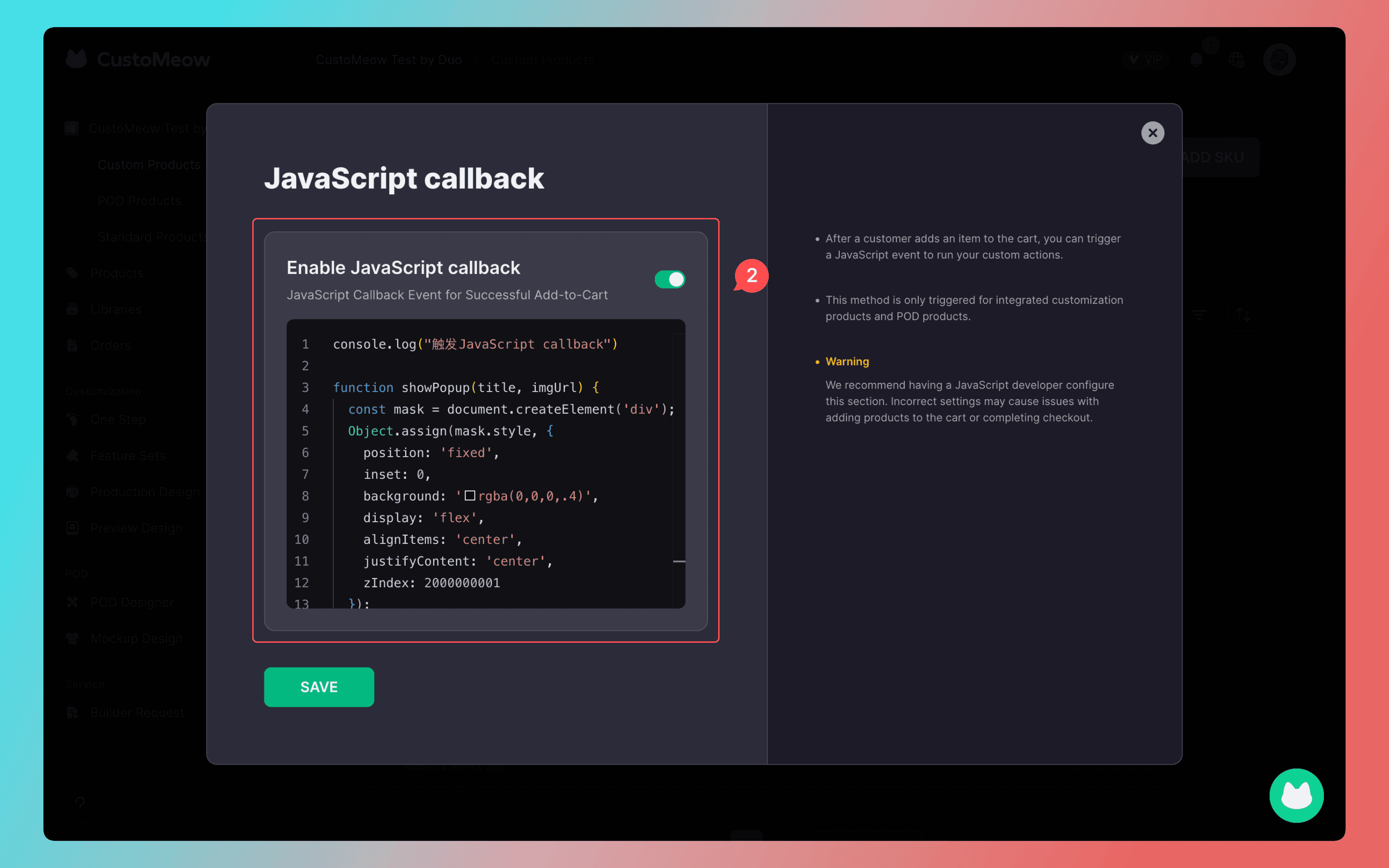
Task: Click the rgba color swatch on line 8
Action: pyautogui.click(x=469, y=495)
